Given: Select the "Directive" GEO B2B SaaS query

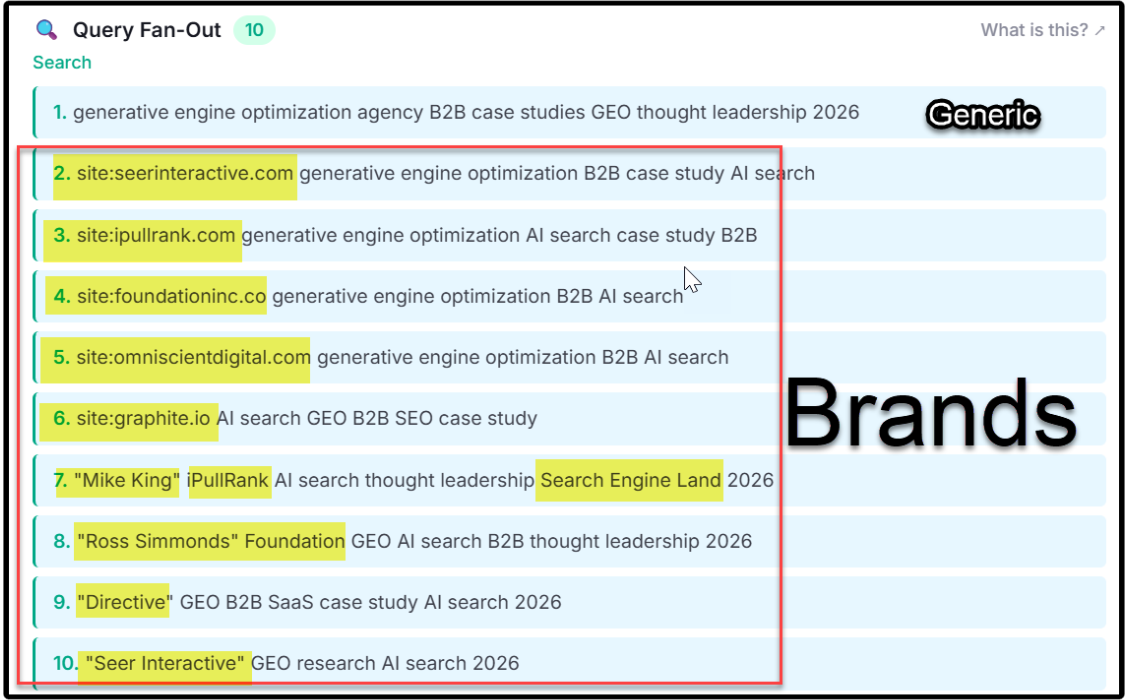Looking at the screenshot, I should (x=569, y=602).
